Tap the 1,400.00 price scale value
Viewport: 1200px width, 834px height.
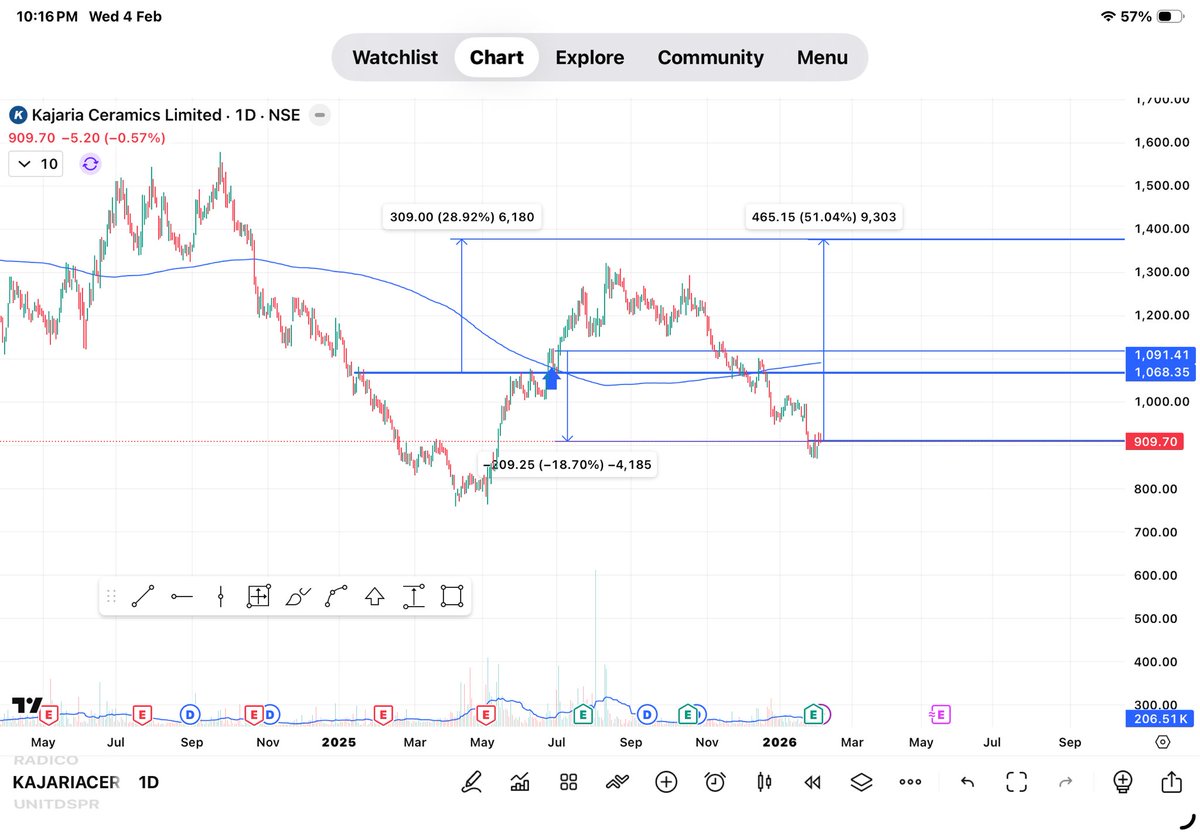[1161, 229]
